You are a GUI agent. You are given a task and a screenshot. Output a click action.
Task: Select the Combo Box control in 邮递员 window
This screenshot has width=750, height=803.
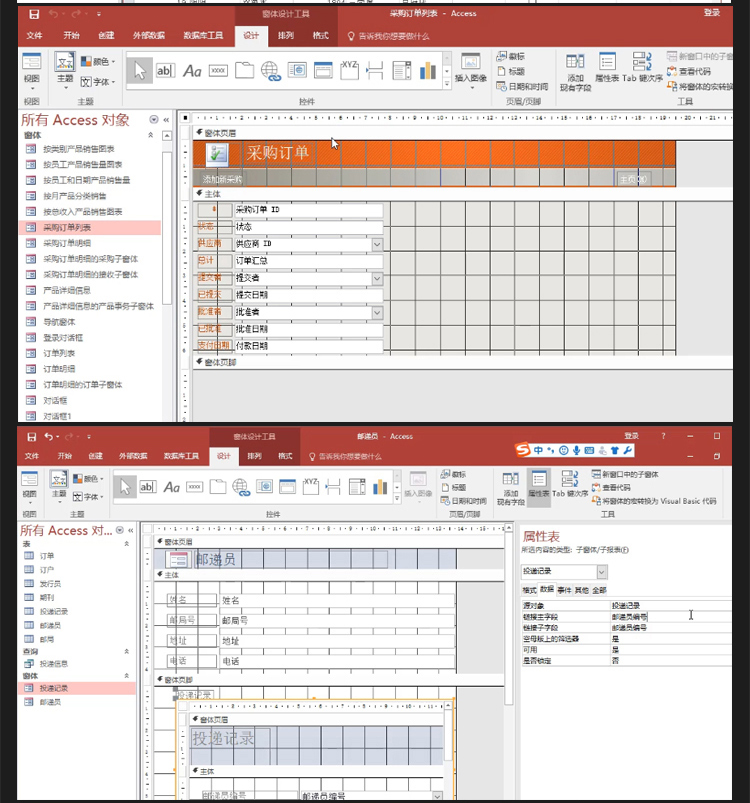(x=357, y=487)
